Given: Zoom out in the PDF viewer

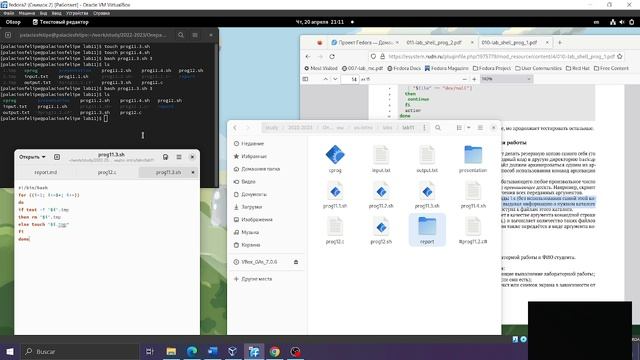Looking at the screenshot, I should [464, 79].
